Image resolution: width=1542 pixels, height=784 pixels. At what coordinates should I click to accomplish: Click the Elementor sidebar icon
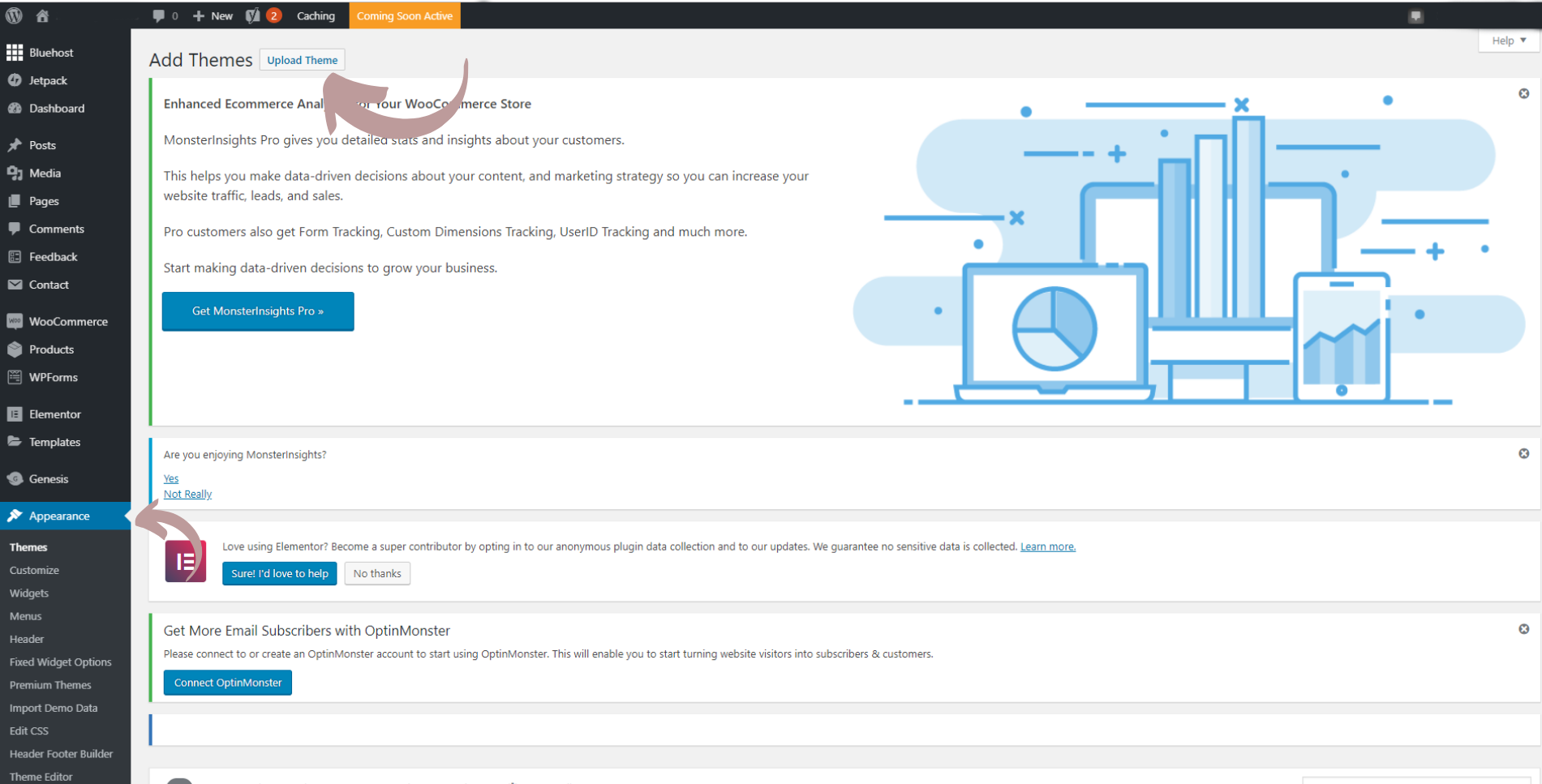pyautogui.click(x=15, y=413)
